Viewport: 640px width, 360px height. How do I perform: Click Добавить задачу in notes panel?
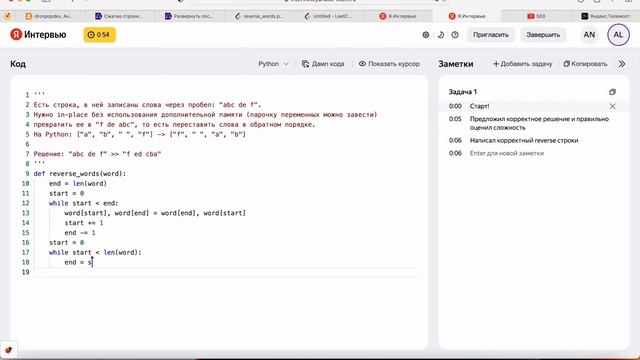tap(522, 64)
